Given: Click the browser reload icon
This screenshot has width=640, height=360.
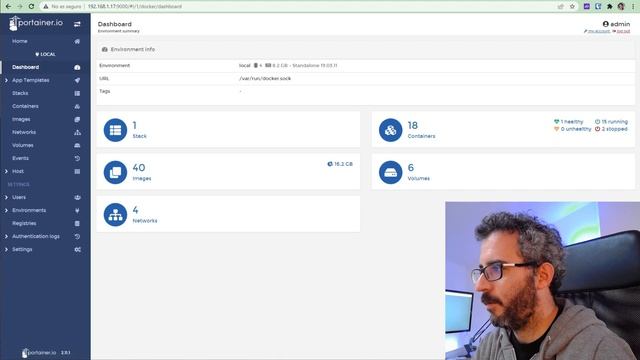Looking at the screenshot, I should pyautogui.click(x=31, y=7).
